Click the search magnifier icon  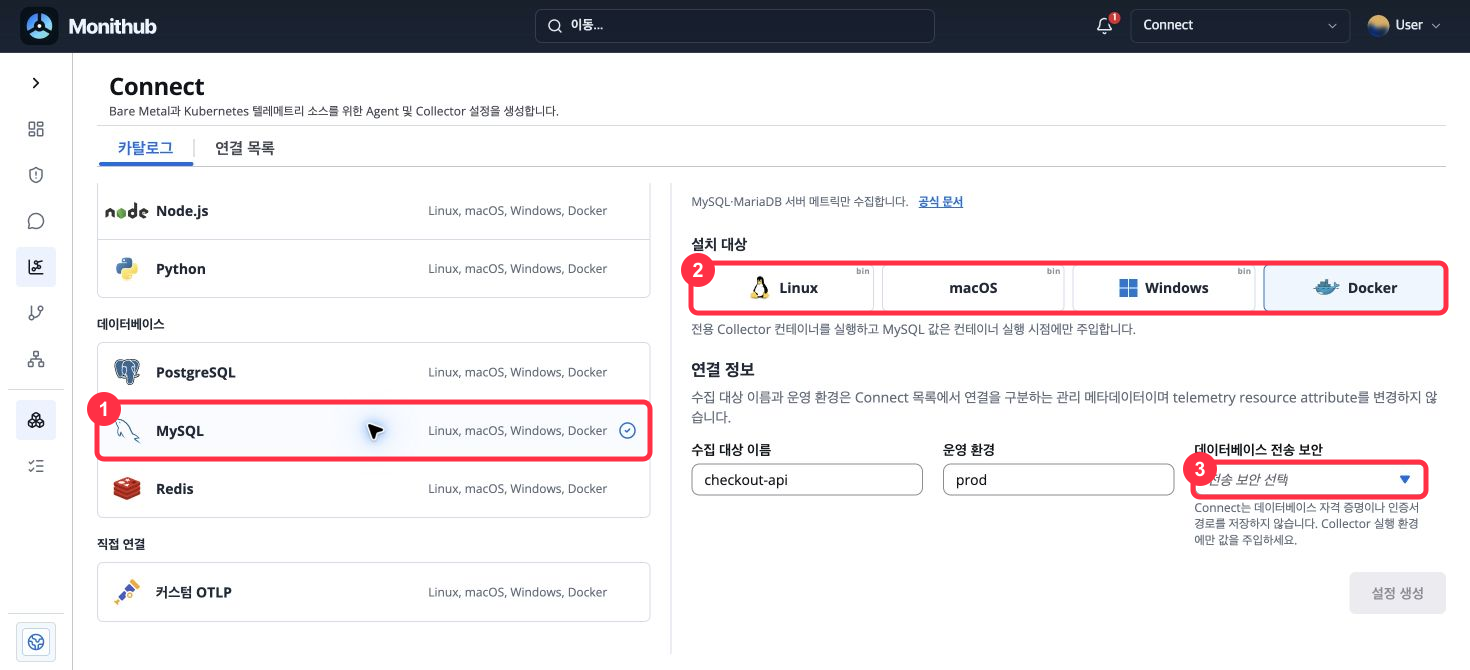555,26
